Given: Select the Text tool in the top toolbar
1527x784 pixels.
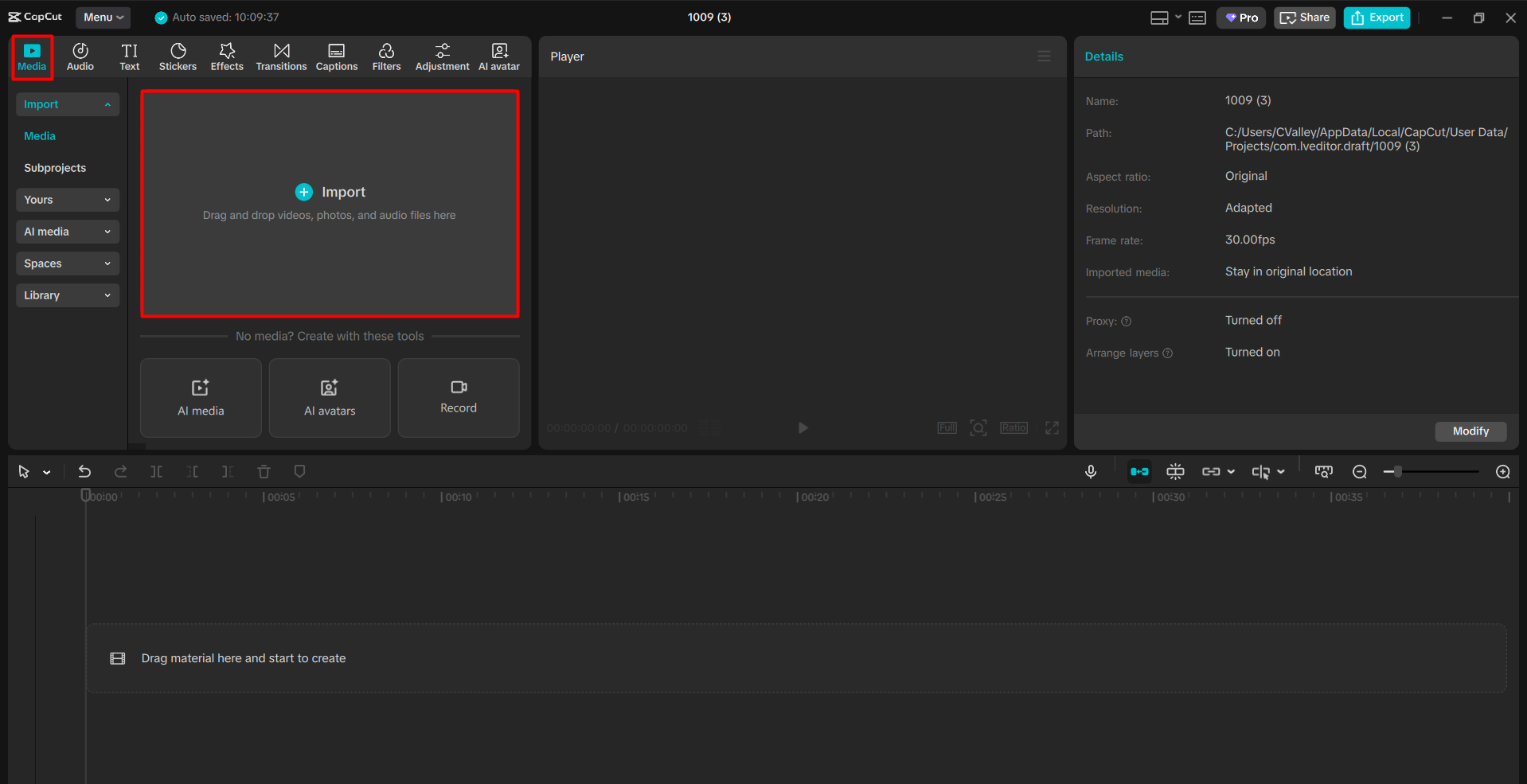Looking at the screenshot, I should tap(129, 56).
